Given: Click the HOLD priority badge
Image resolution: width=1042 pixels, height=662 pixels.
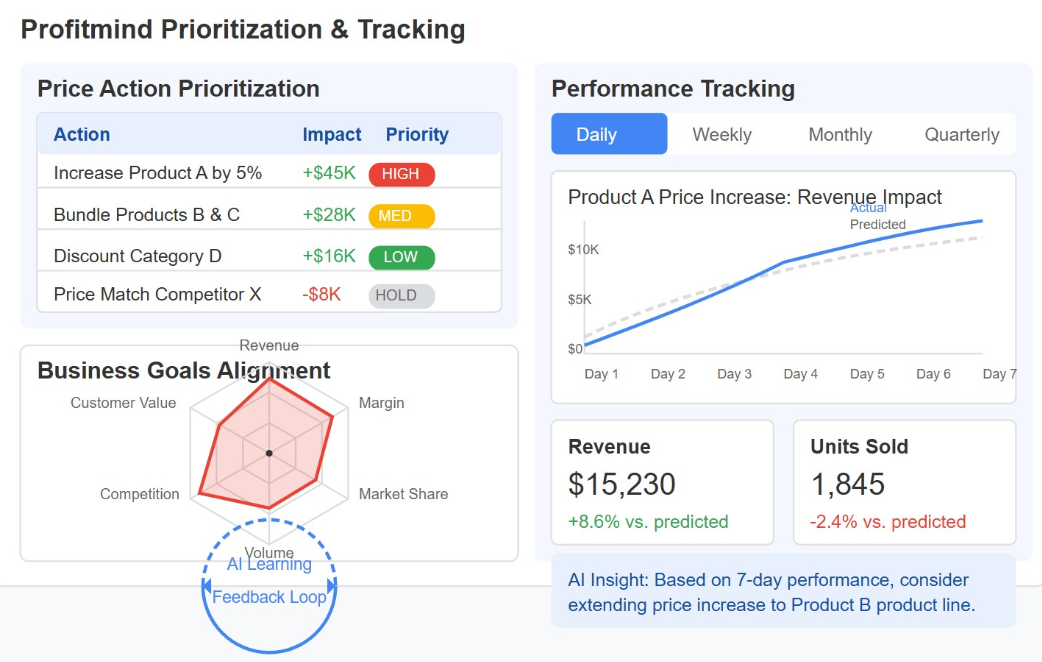Looking at the screenshot, I should pyautogui.click(x=401, y=295).
